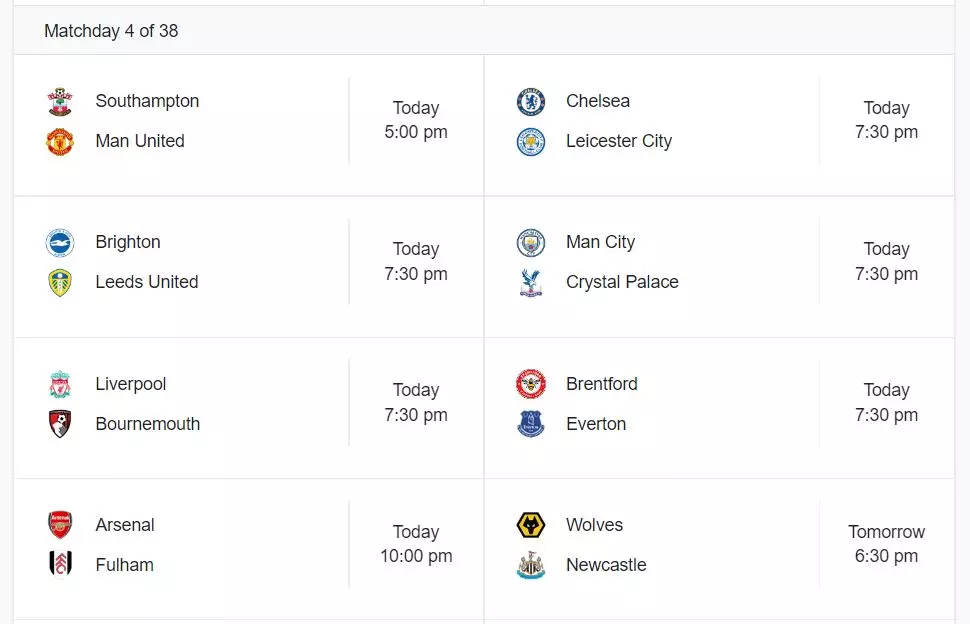Click the Southampton club crest
The image size is (970, 624).
click(x=60, y=102)
